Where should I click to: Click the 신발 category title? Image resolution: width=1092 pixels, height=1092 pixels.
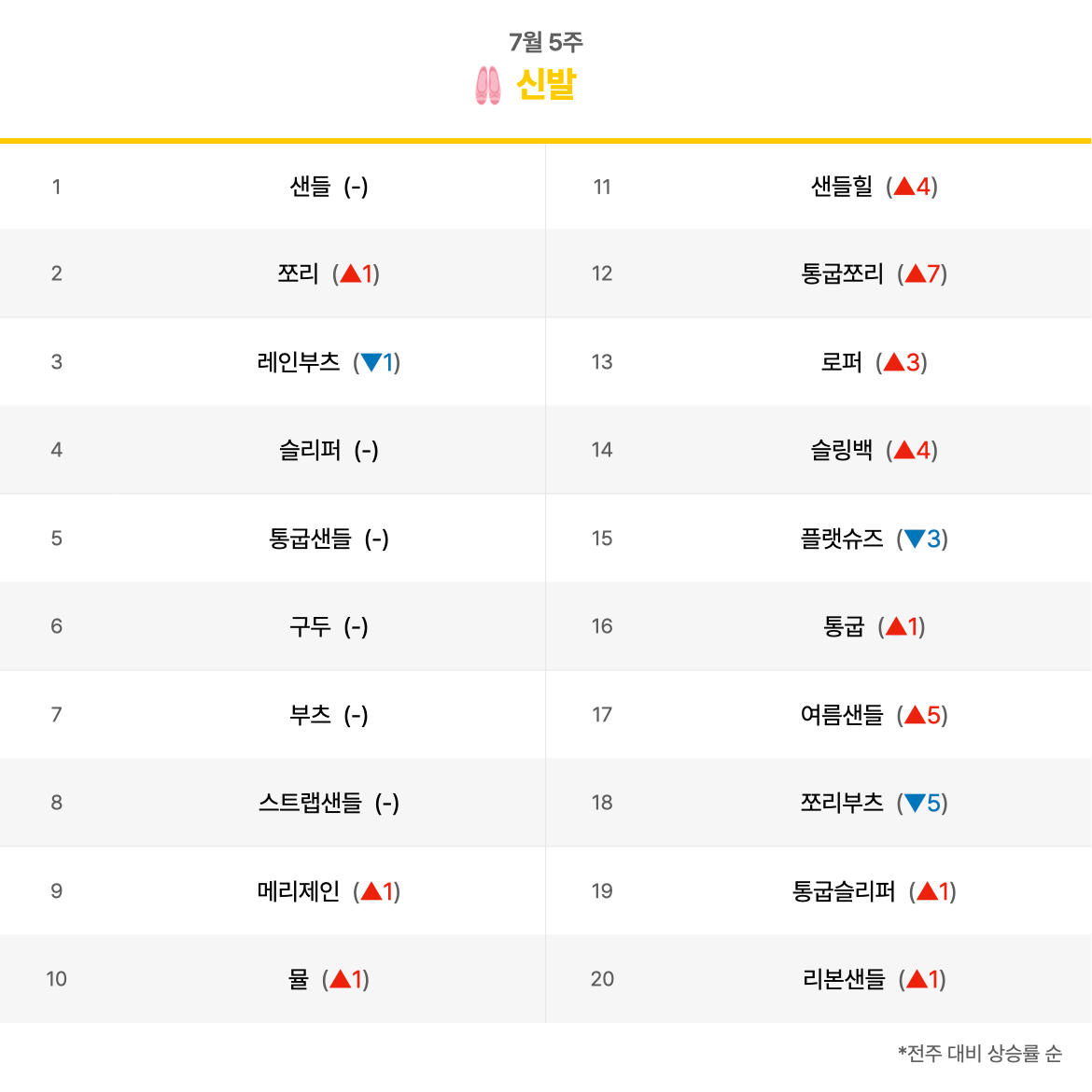[x=546, y=85]
